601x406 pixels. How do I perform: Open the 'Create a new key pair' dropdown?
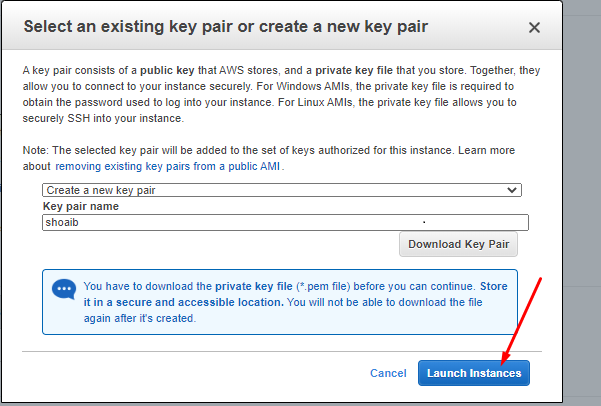[x=280, y=189]
